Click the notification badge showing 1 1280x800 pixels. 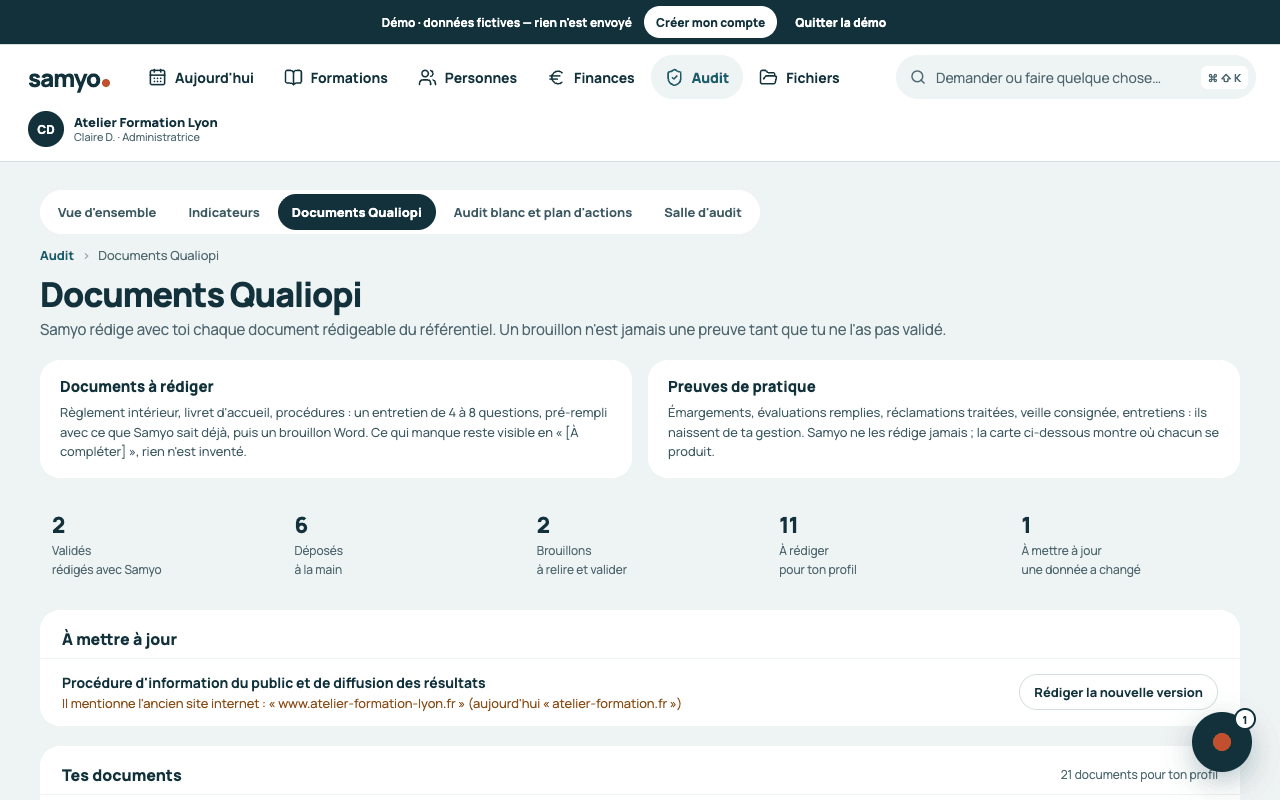(1244, 719)
